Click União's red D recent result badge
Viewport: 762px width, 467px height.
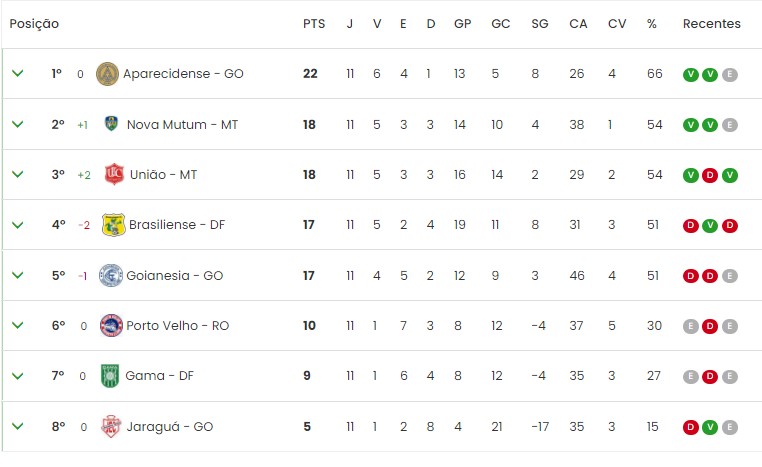(x=710, y=175)
